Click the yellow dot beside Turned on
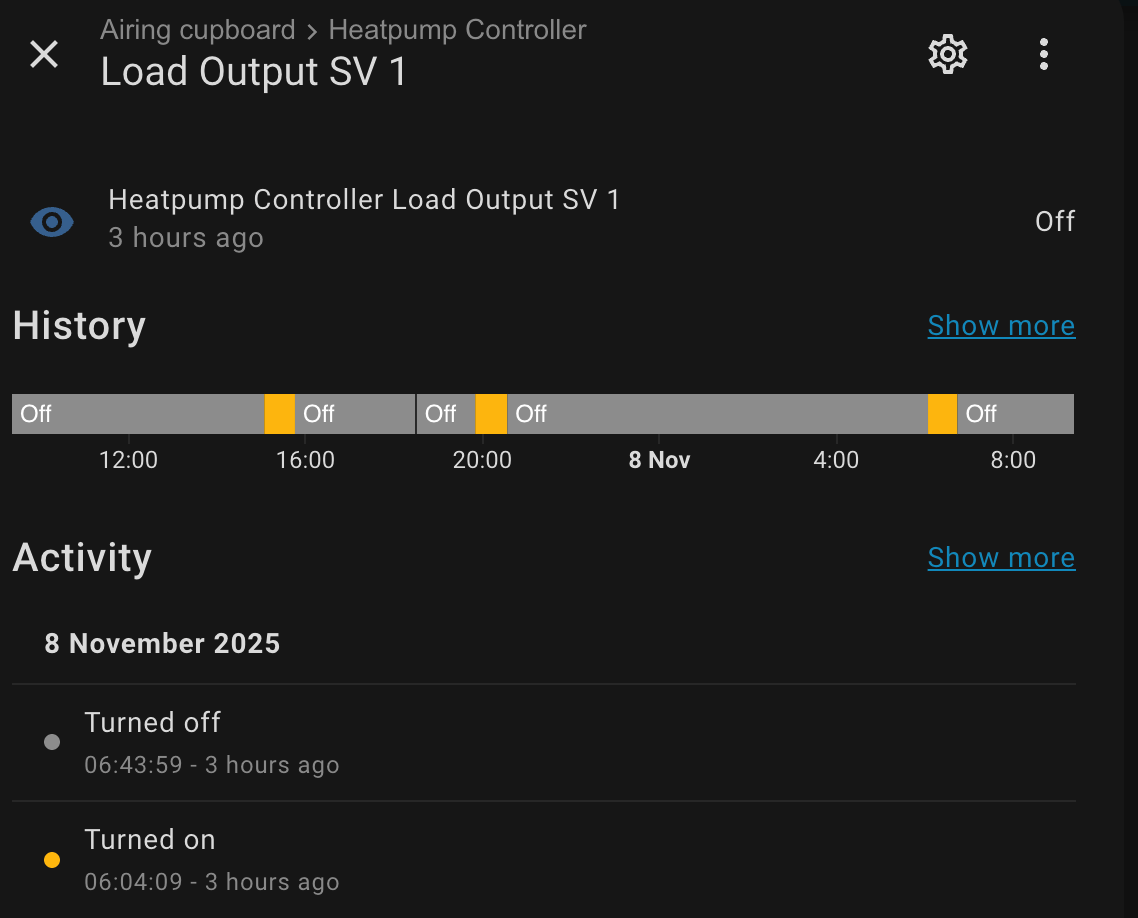The height and width of the screenshot is (918, 1138). click(52, 860)
